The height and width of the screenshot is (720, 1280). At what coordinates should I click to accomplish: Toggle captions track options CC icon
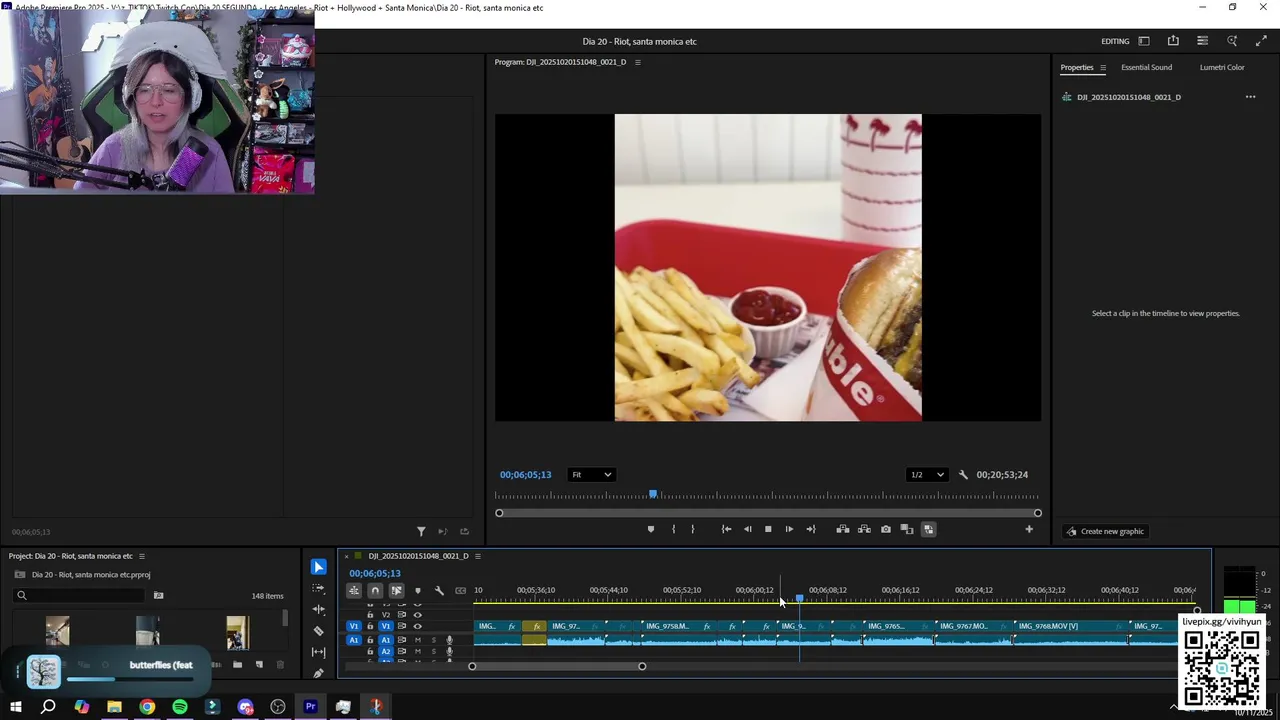coord(460,590)
